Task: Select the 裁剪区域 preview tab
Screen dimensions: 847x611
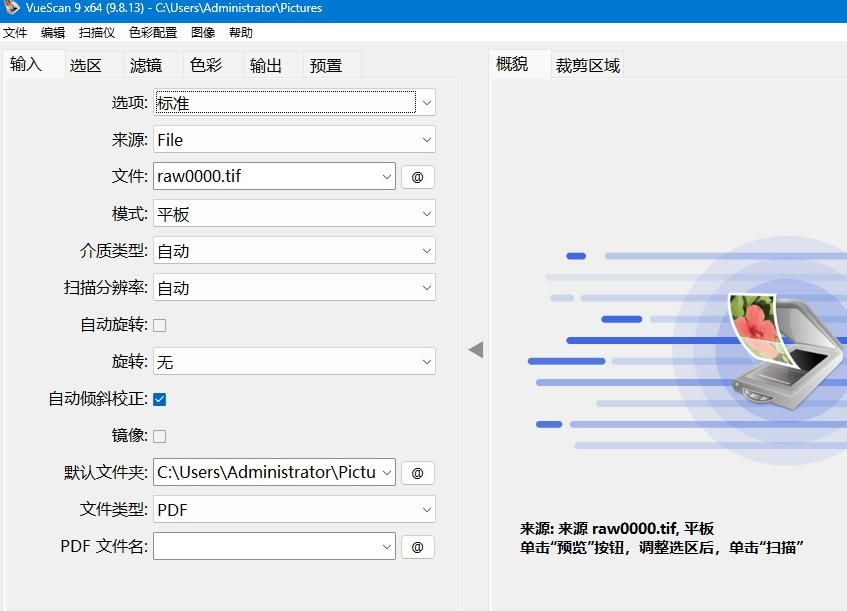Action: point(588,66)
